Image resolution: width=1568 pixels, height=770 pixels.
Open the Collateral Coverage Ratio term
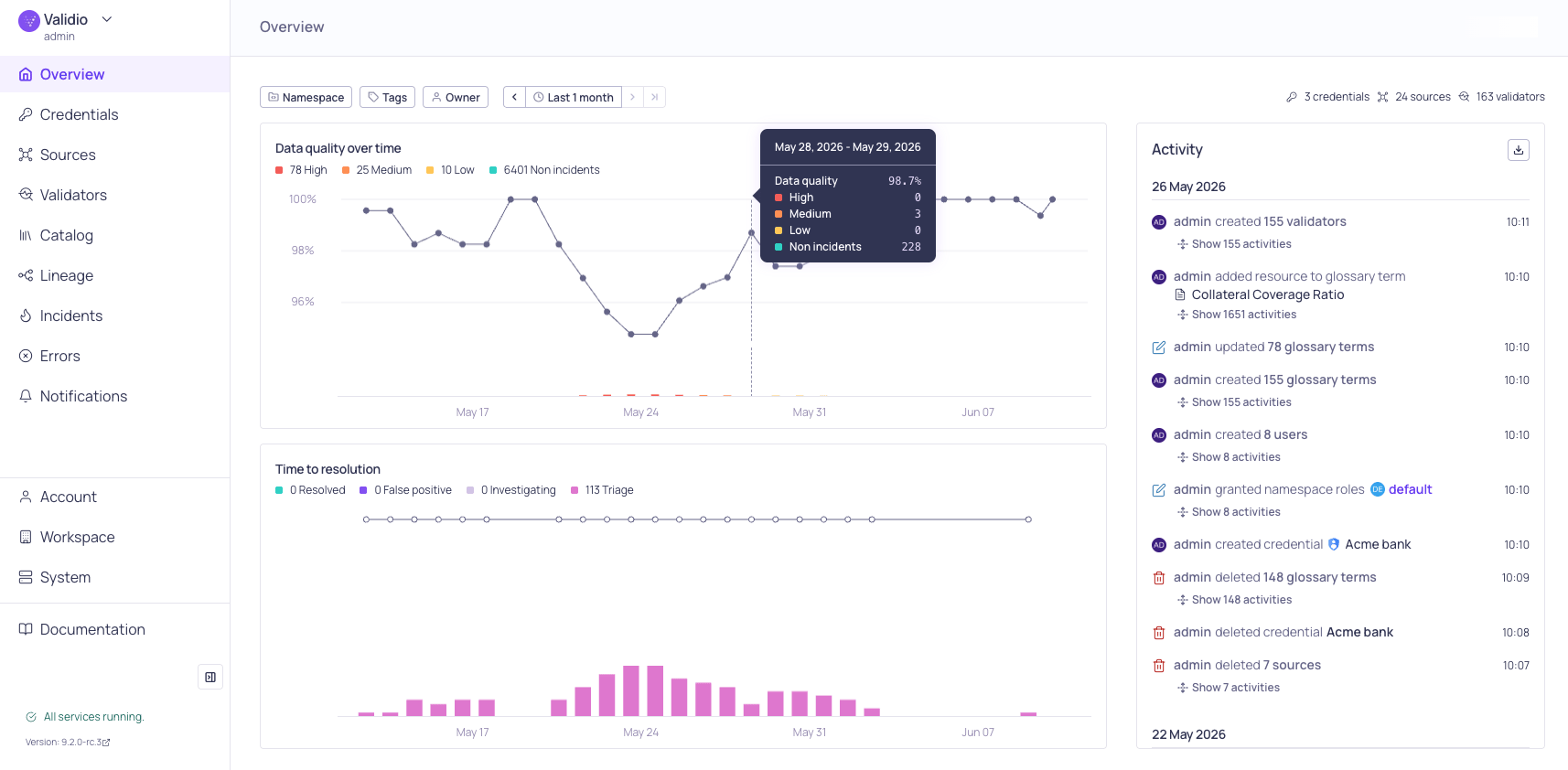point(1259,294)
